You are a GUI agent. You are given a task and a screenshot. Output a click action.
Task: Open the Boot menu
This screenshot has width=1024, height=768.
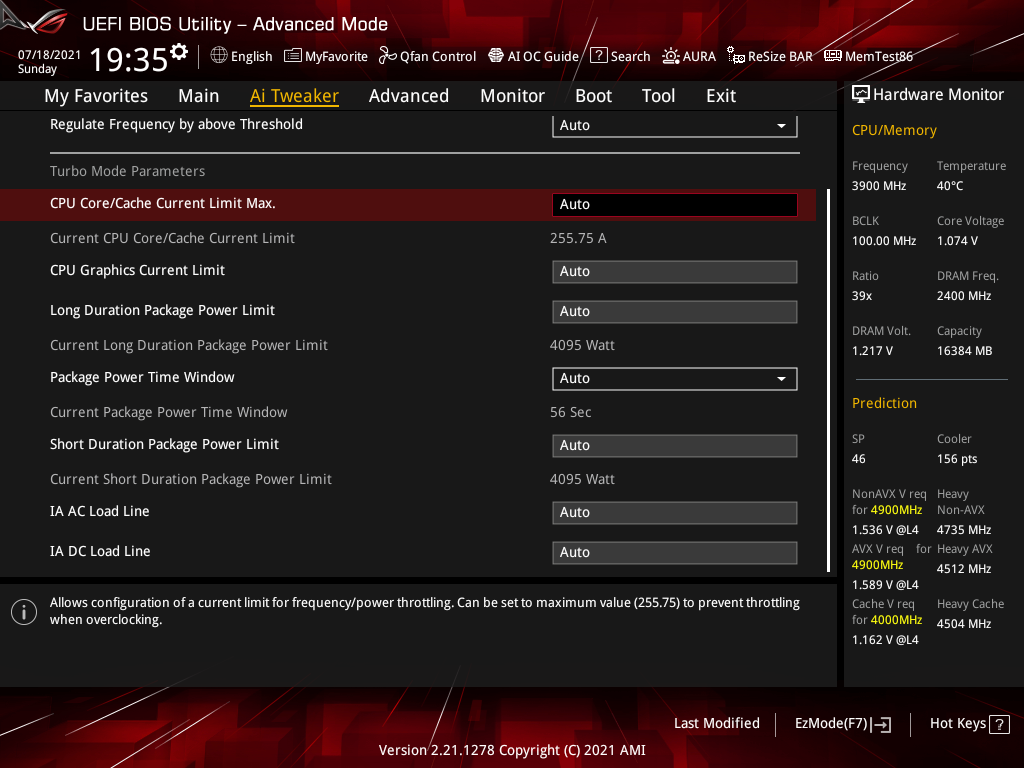pos(593,95)
